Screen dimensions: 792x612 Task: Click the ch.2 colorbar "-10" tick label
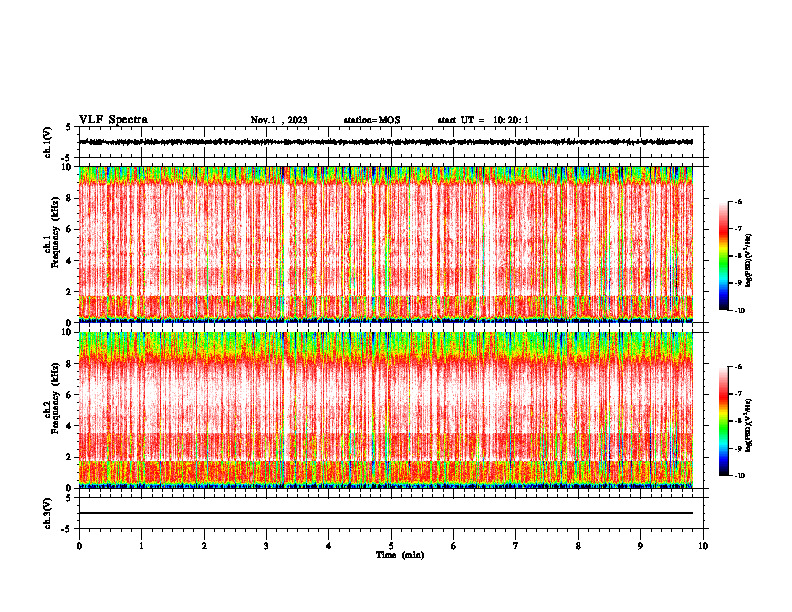[x=739, y=476]
